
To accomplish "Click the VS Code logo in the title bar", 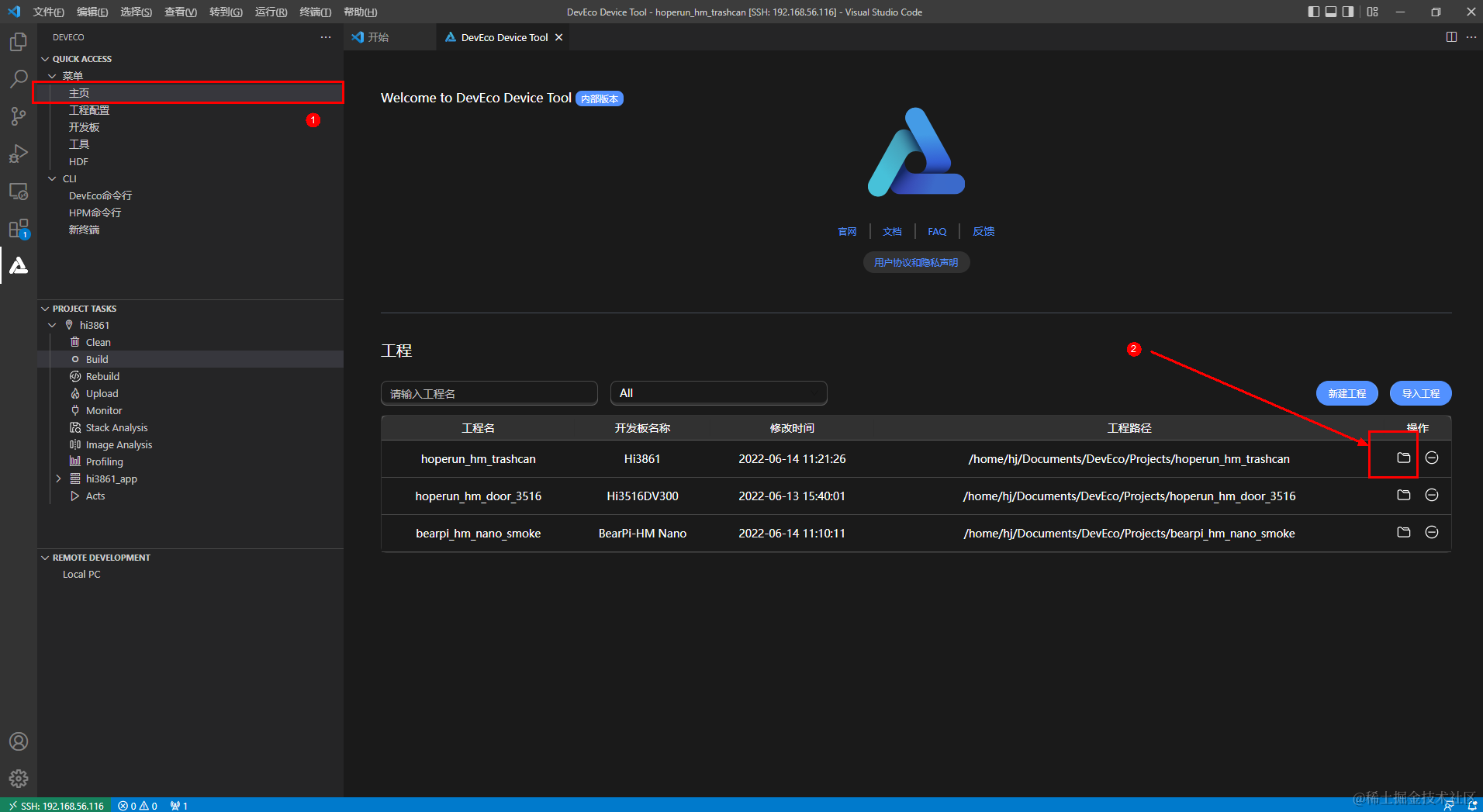I will pos(14,12).
